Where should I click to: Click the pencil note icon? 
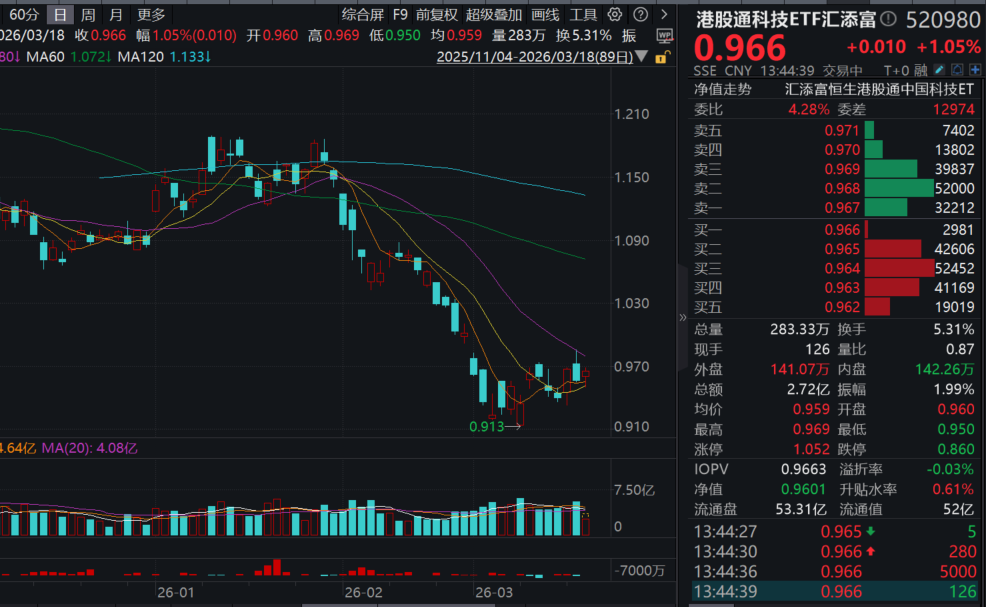[x=939, y=71]
